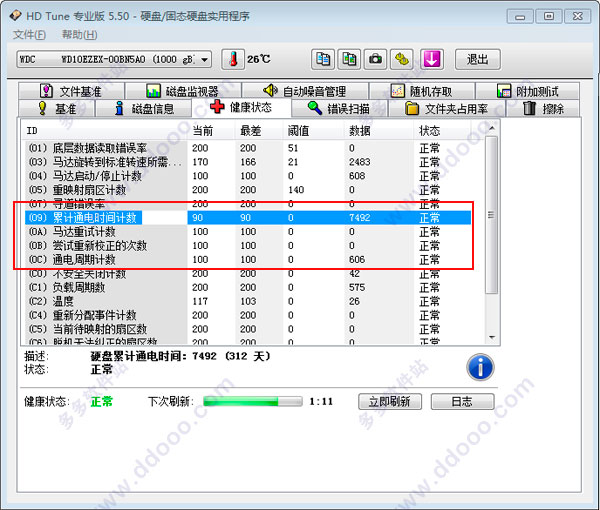Select row (03) 马达旋转到标准转速所需

point(248,162)
